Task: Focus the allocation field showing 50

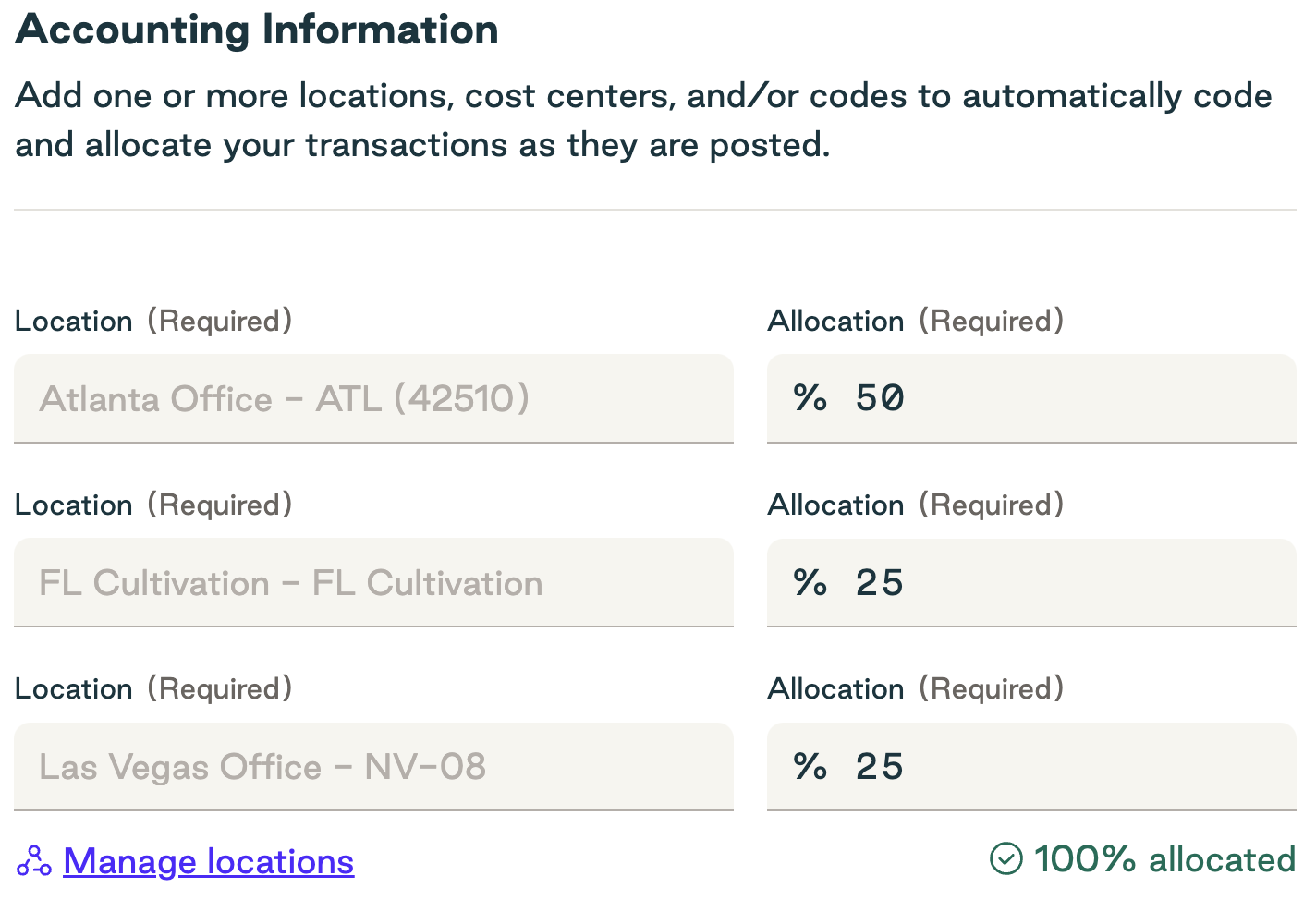Action: [x=1031, y=398]
